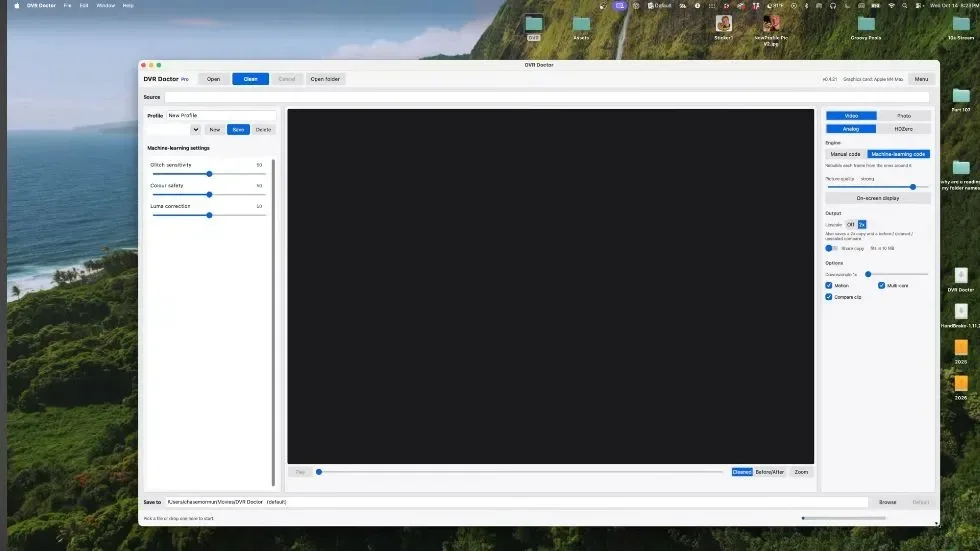Uncheck the Compare clip option

point(829,297)
